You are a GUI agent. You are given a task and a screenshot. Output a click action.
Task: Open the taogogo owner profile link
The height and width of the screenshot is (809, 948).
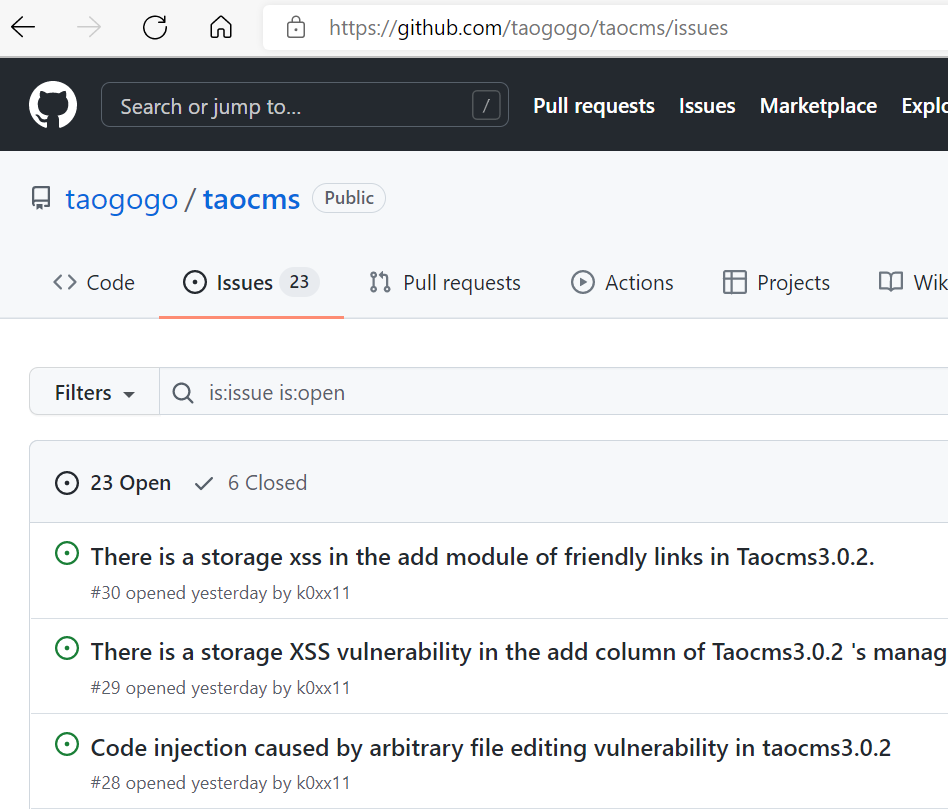tap(121, 199)
